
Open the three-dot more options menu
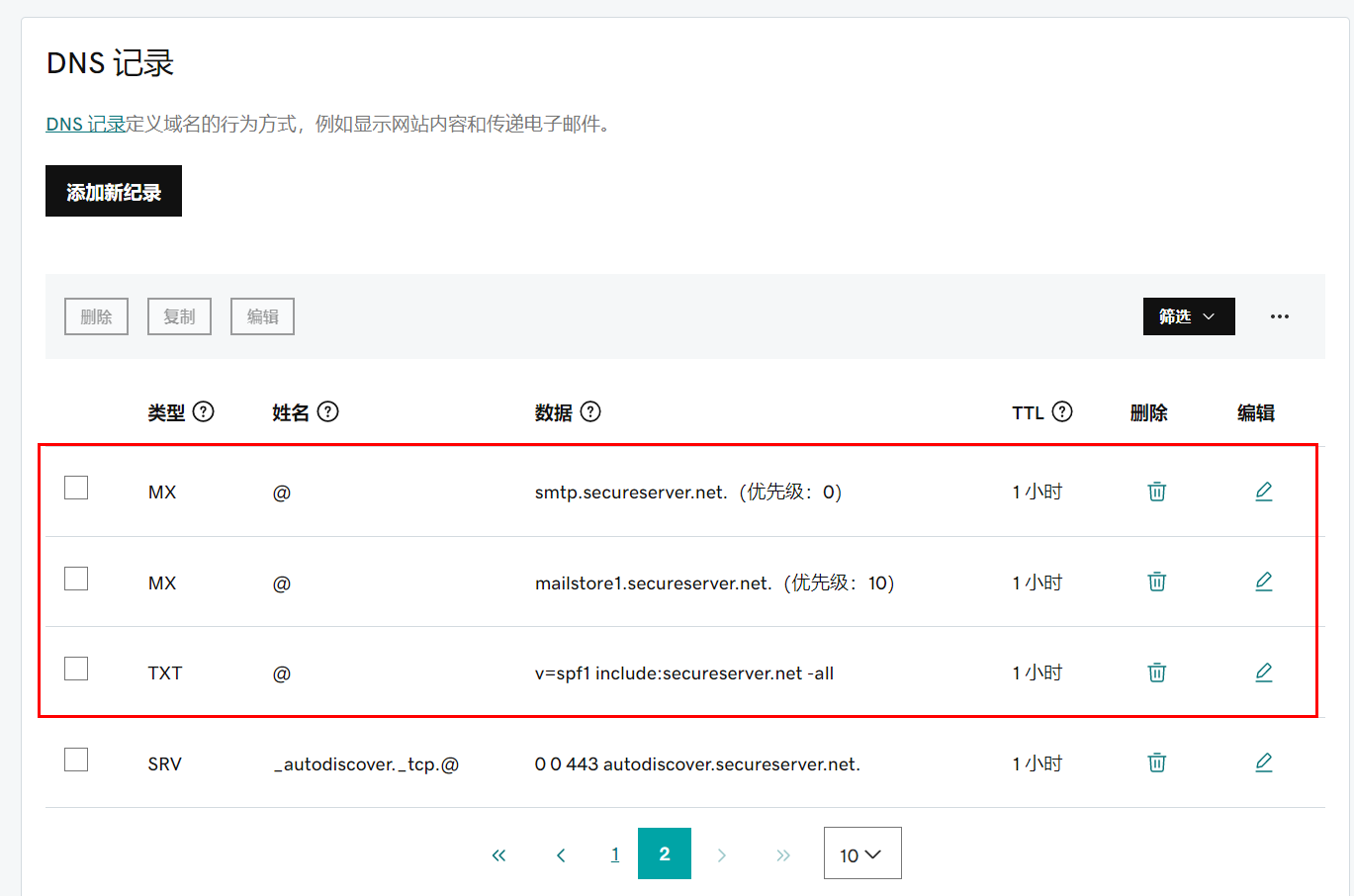(1279, 316)
